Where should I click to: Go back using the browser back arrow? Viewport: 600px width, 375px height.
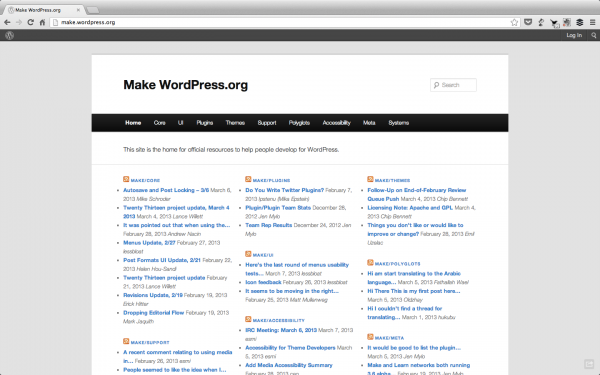7,23
